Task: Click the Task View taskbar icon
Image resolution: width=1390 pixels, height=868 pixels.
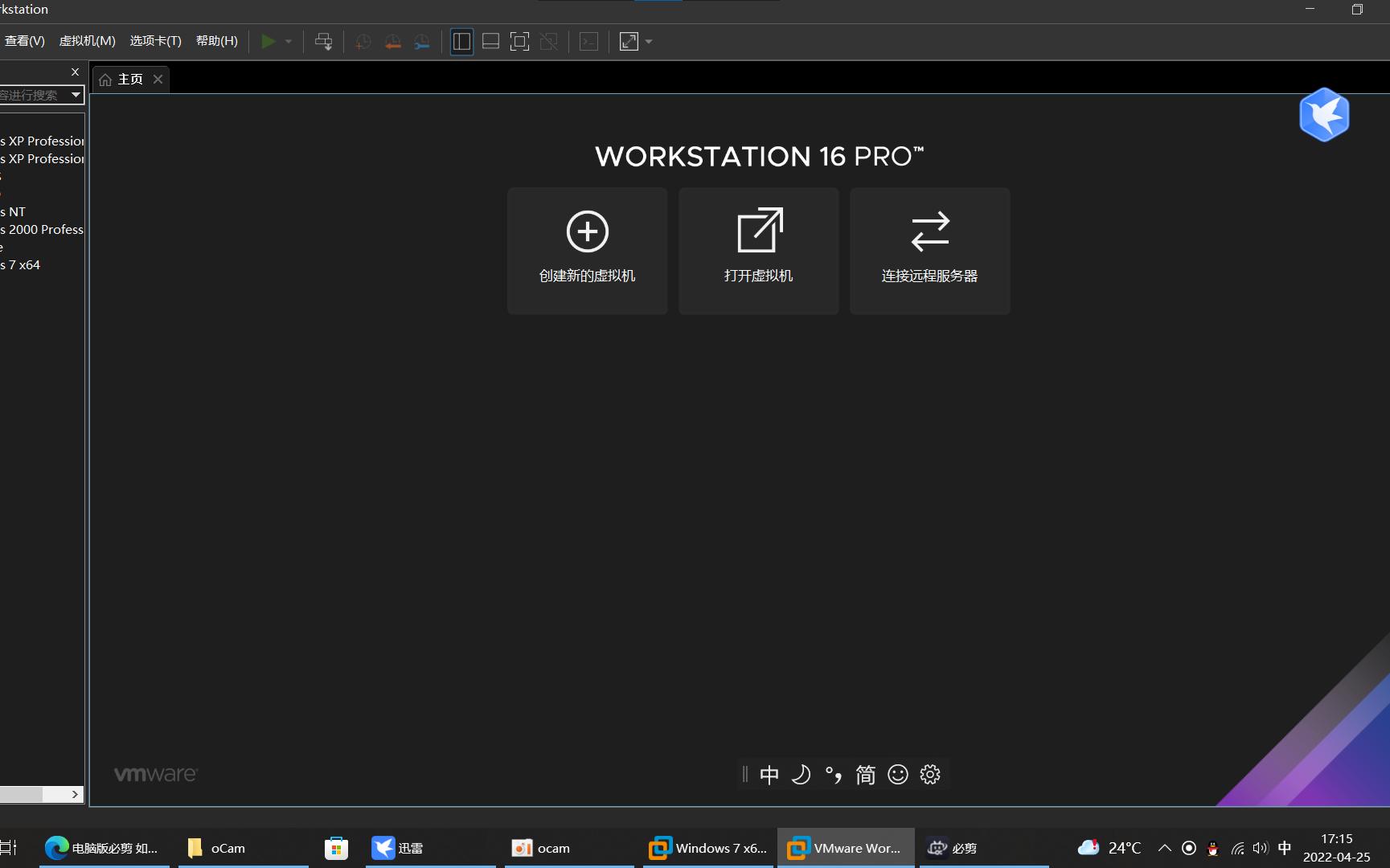Action: click(x=8, y=848)
